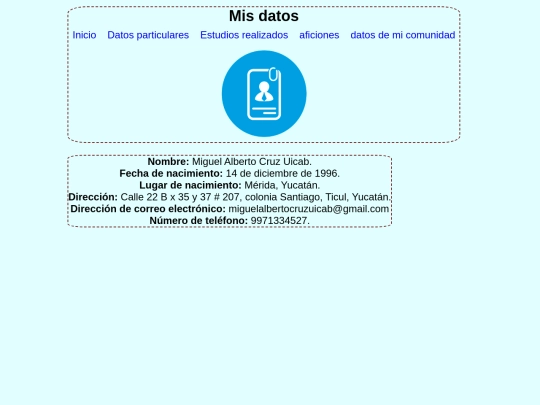Click the phone number 9971334527
Viewport: 540px width, 405px height.
click(280, 221)
